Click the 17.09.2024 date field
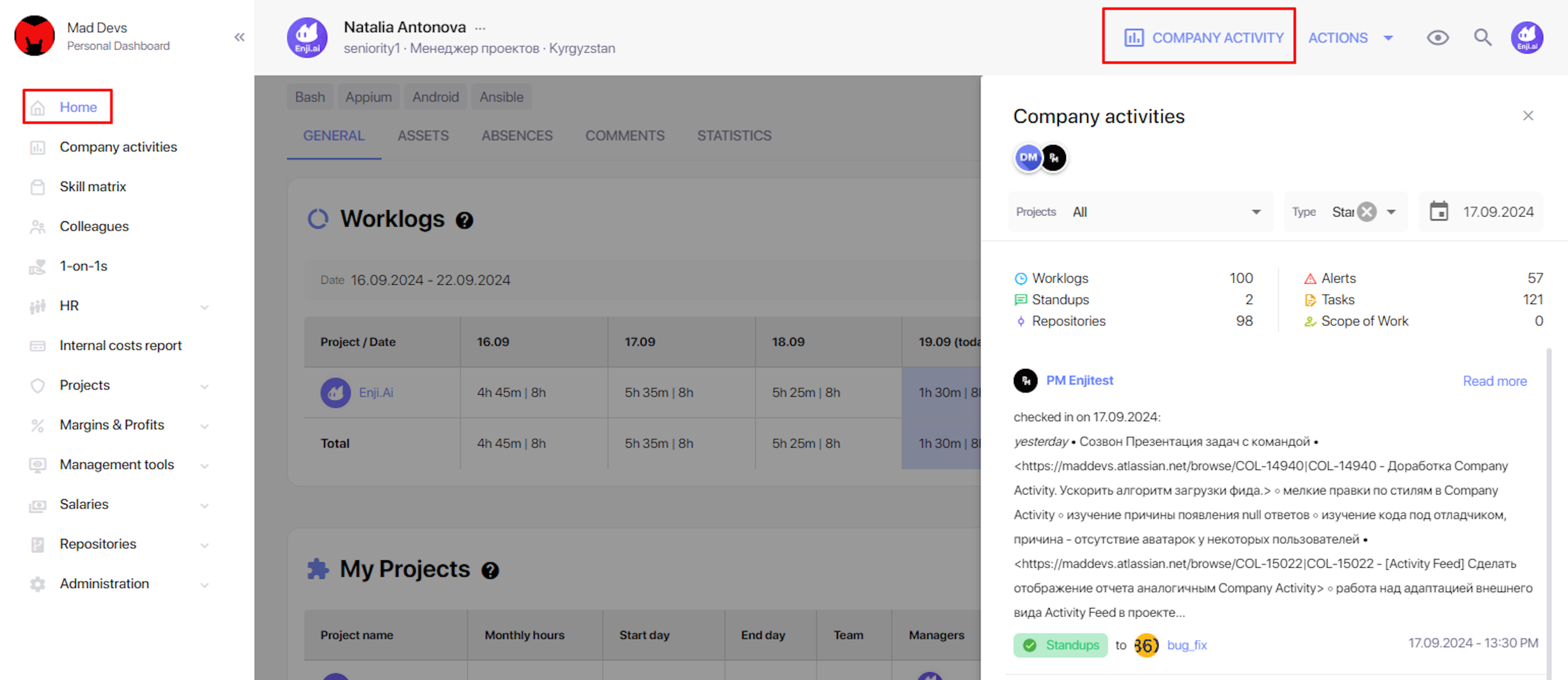Viewport: 1568px width, 680px height. (x=1482, y=212)
